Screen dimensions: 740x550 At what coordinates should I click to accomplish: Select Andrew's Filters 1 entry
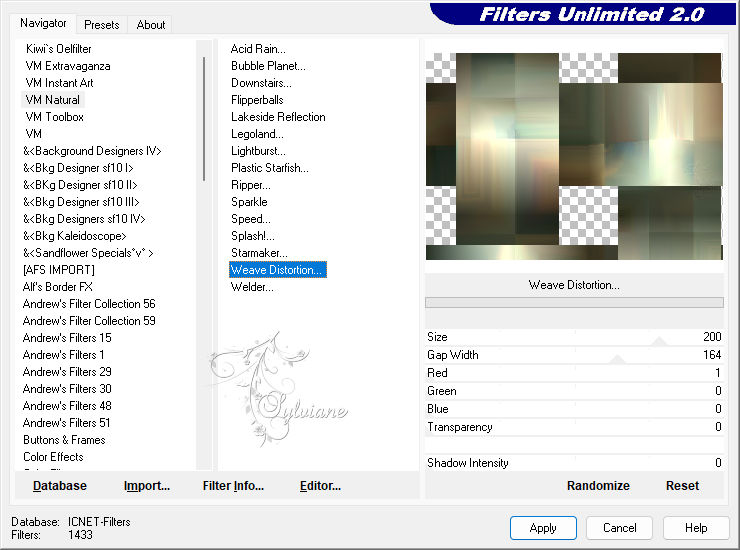pos(63,355)
